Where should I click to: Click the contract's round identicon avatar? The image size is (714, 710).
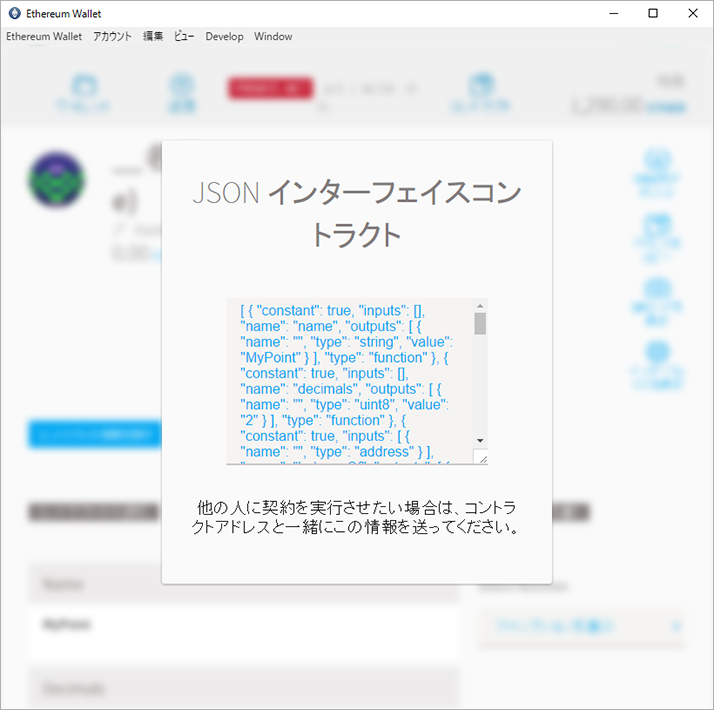pyautogui.click(x=57, y=179)
